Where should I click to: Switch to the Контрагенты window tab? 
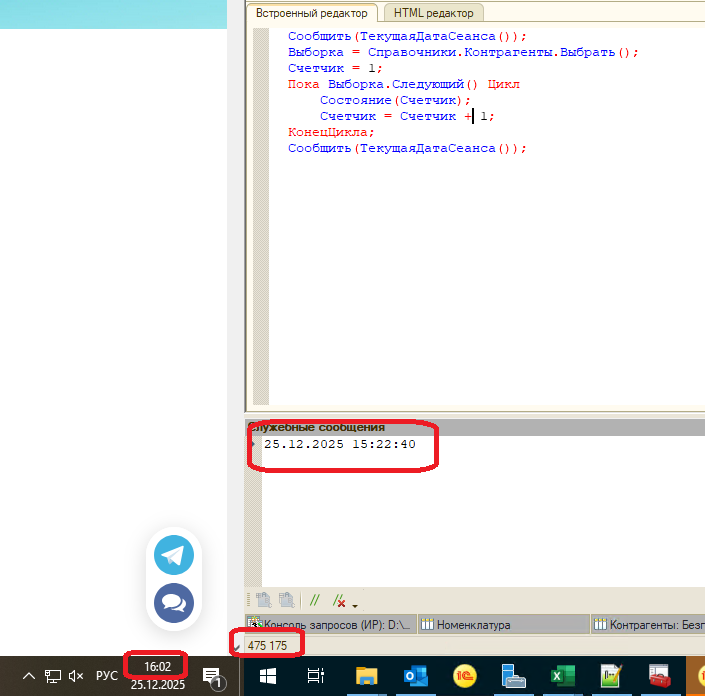click(648, 624)
